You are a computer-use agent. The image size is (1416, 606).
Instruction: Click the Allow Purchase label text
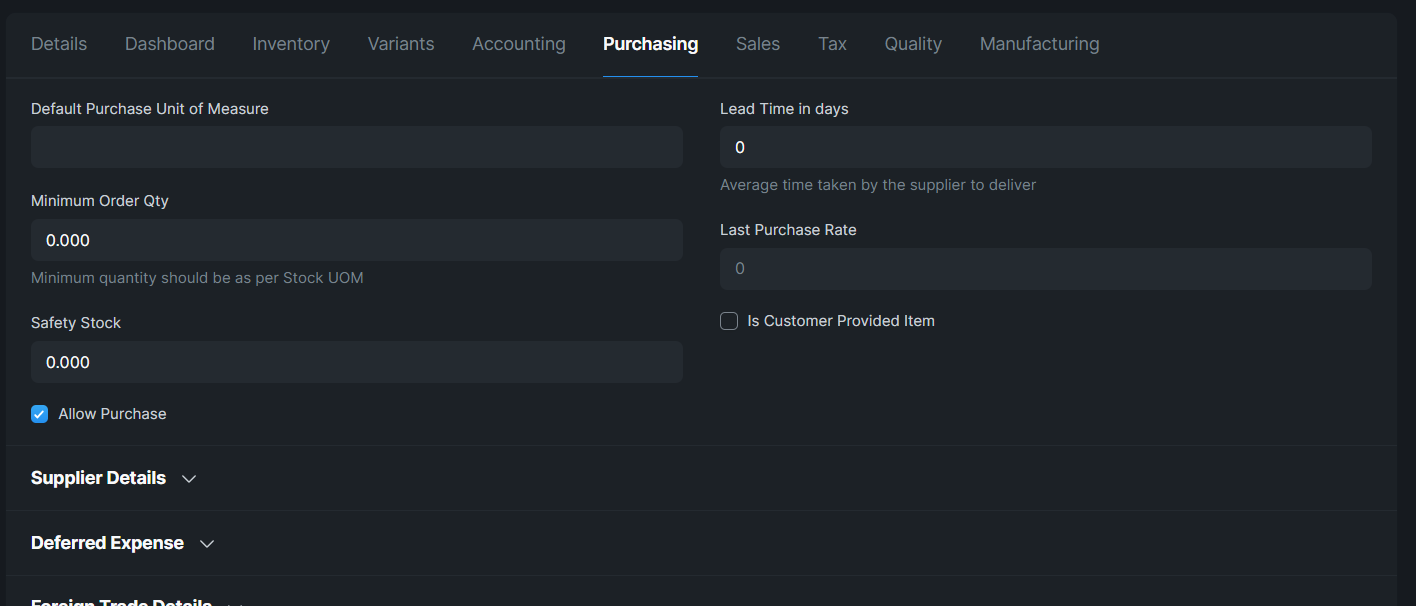pyautogui.click(x=112, y=414)
